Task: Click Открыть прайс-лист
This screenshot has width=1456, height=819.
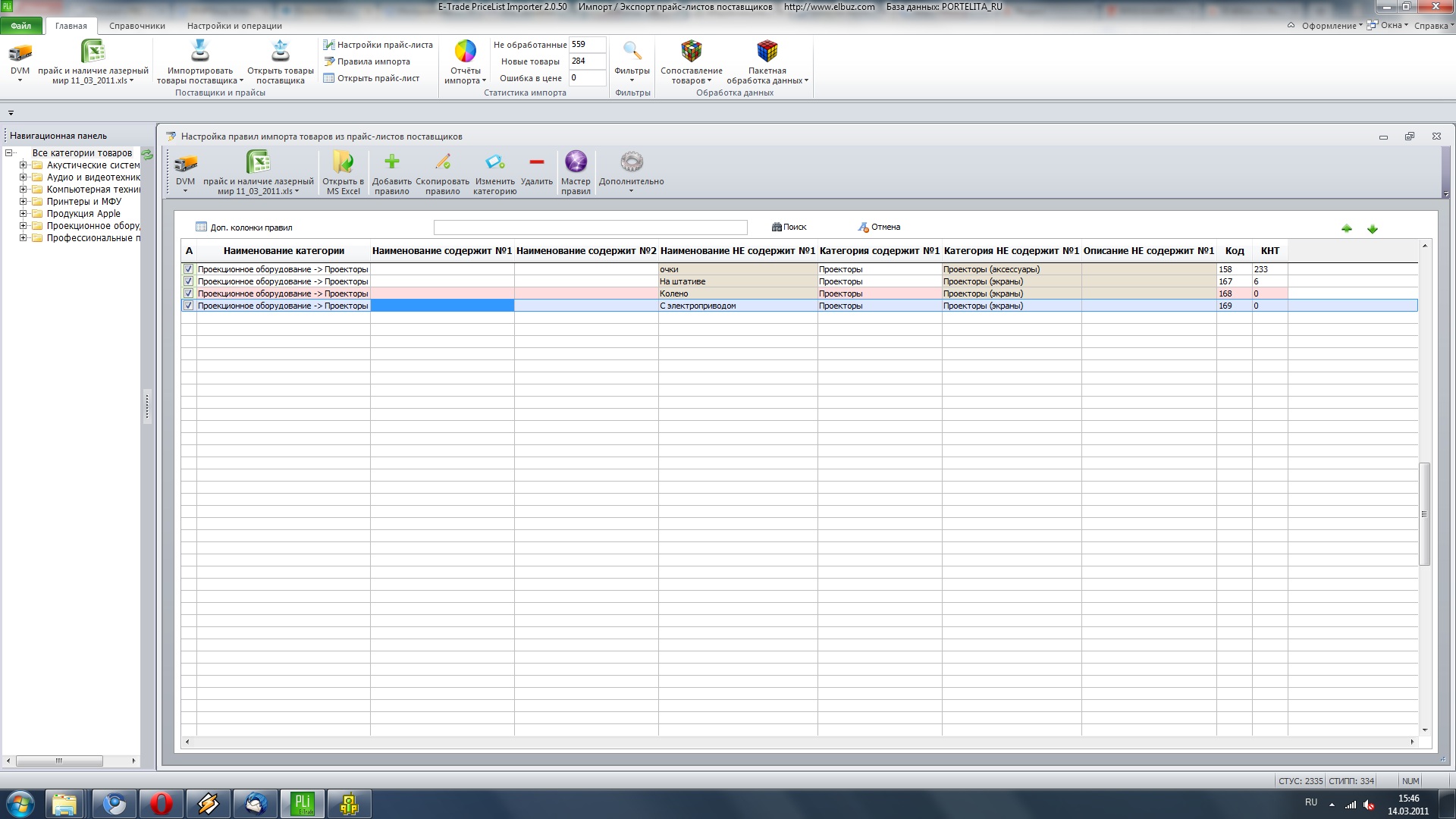Action: tap(372, 78)
